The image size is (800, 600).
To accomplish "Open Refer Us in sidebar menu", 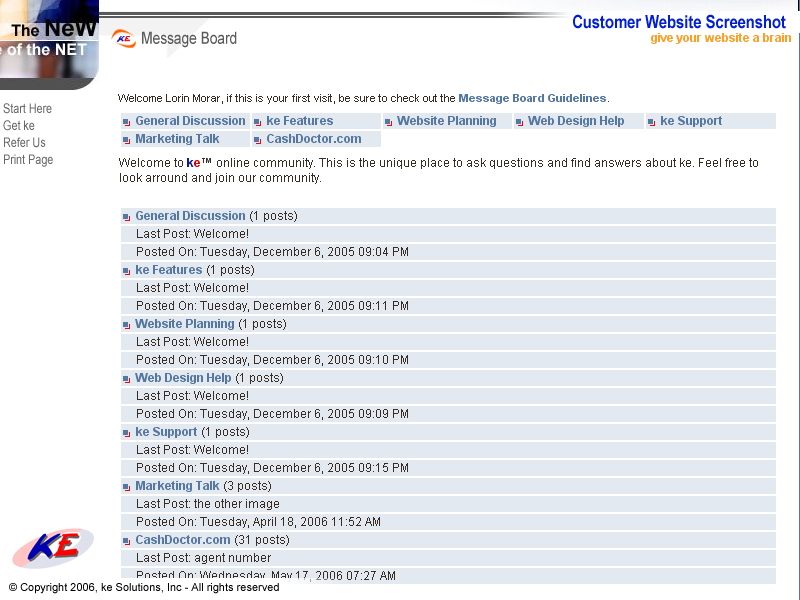I will (x=24, y=142).
